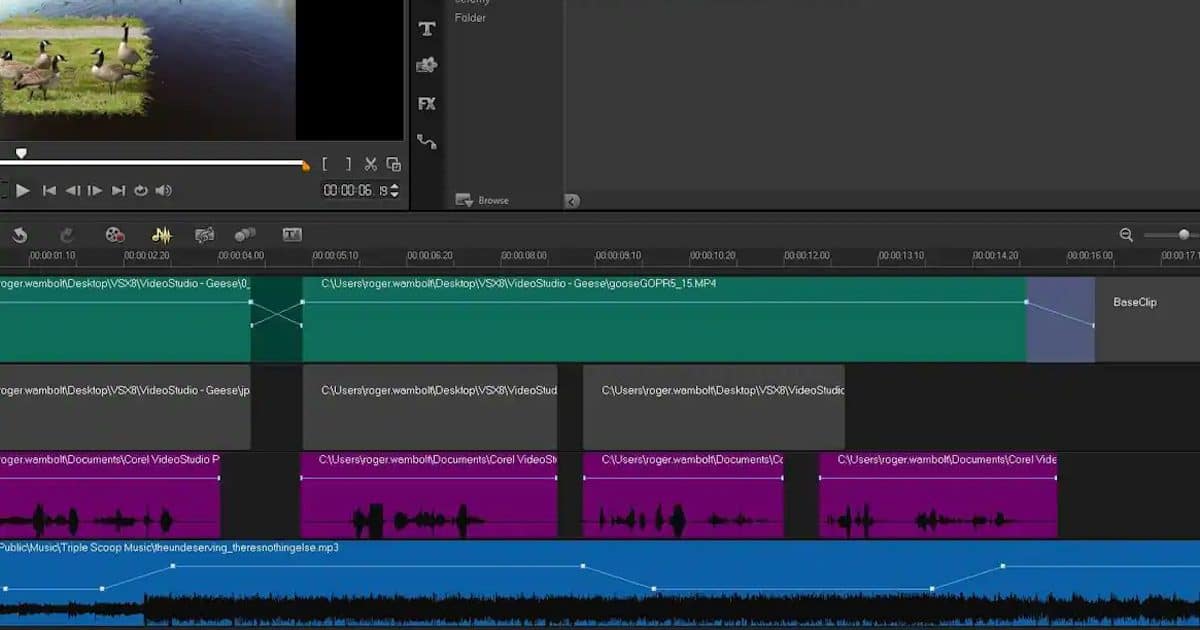Image resolution: width=1200 pixels, height=630 pixels.
Task: Open the Sound Mixer on the timeline toolbar
Action: tap(161, 235)
